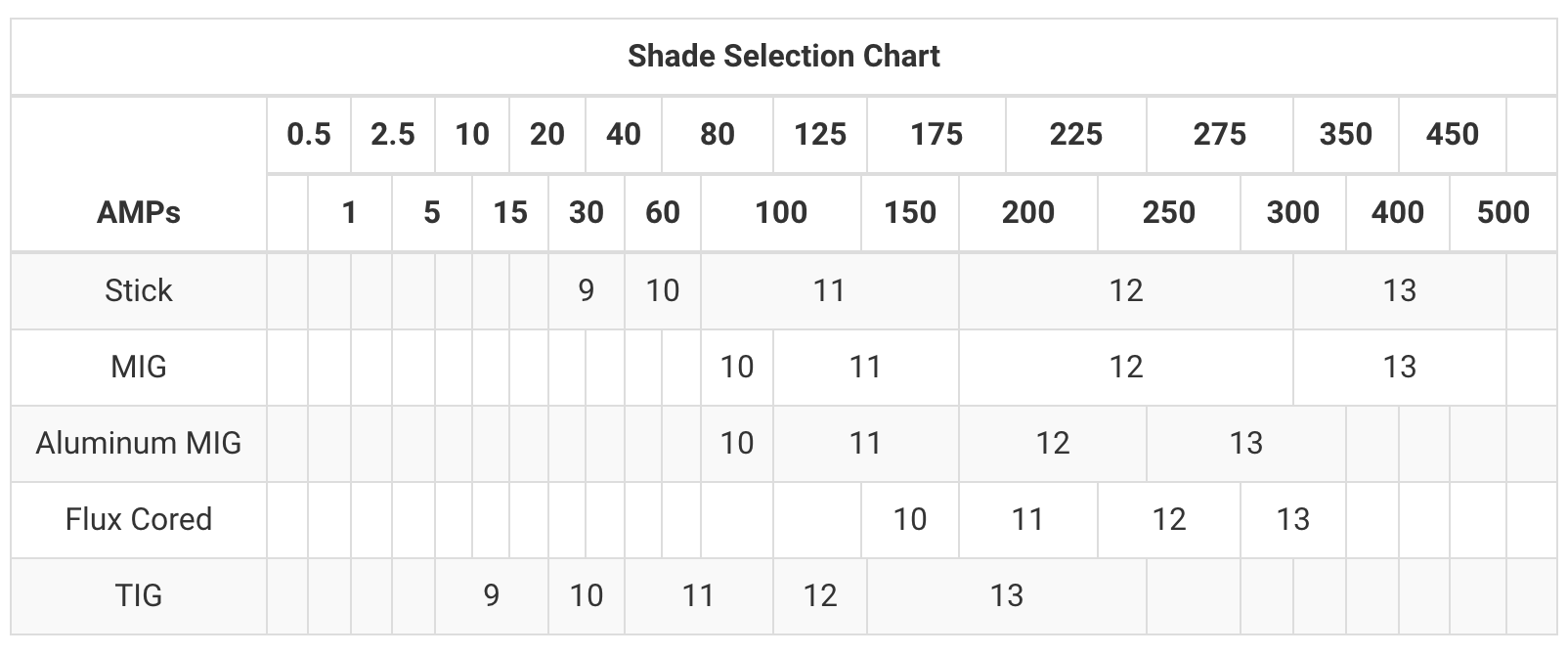This screenshot has height=655, width=1568.
Task: Select the MIG row label
Action: [139, 367]
